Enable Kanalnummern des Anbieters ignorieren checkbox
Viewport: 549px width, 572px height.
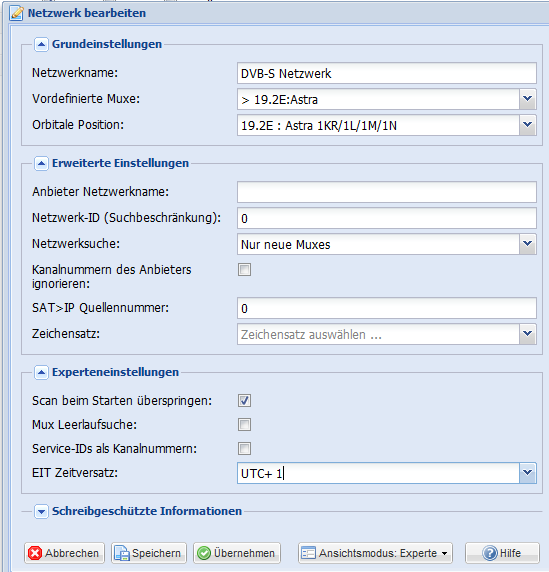click(x=244, y=270)
